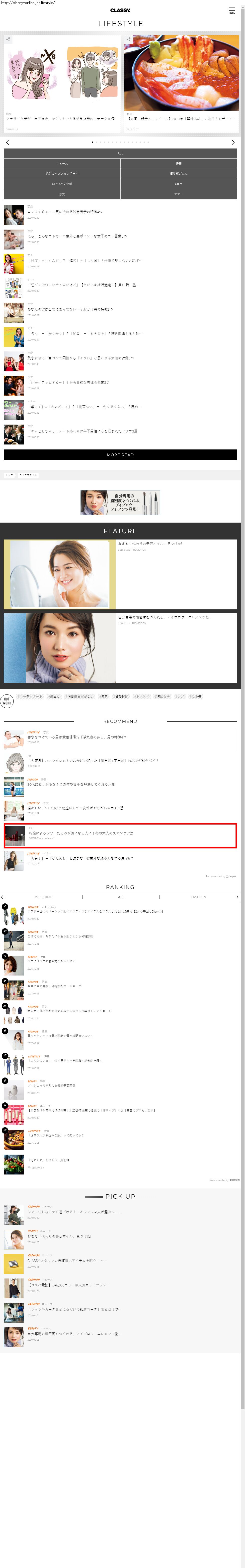Viewport: 245px width, 1568px height.
Task: Go to the previous carousel slide
Action: tap(7, 143)
